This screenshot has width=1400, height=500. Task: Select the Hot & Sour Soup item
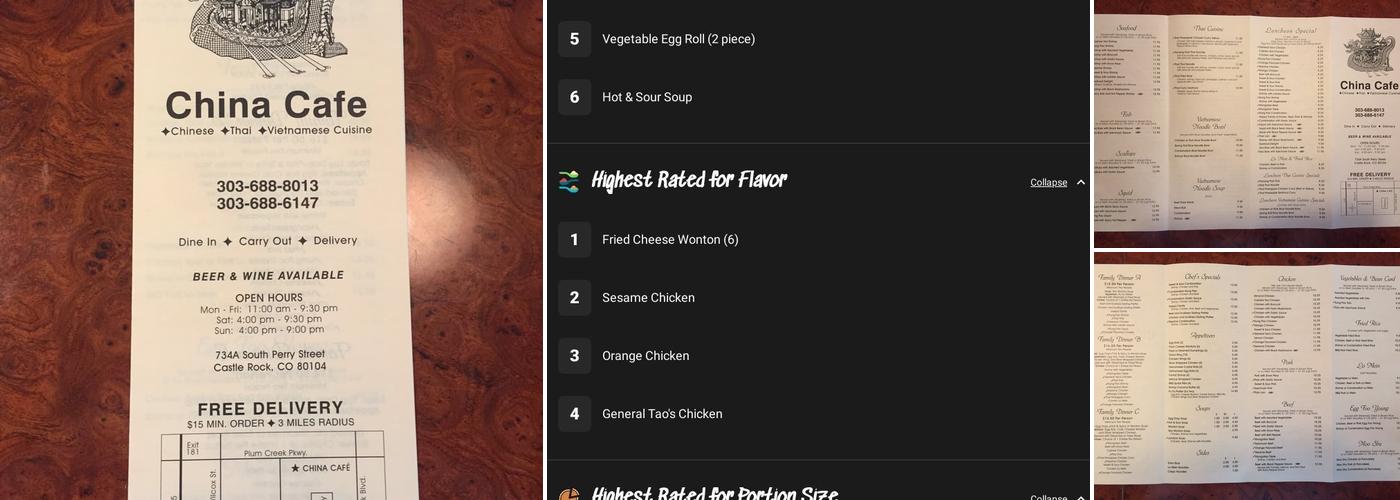[647, 97]
